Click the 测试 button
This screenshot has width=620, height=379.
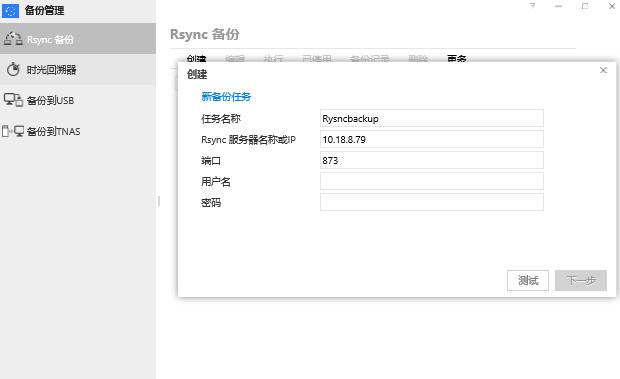528,280
